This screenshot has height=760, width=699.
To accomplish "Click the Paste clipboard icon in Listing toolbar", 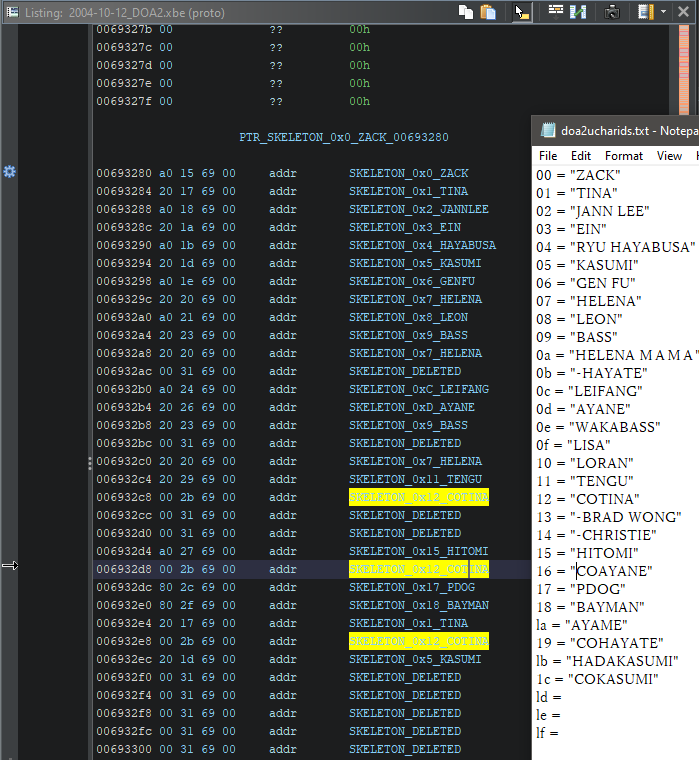I will click(x=488, y=12).
